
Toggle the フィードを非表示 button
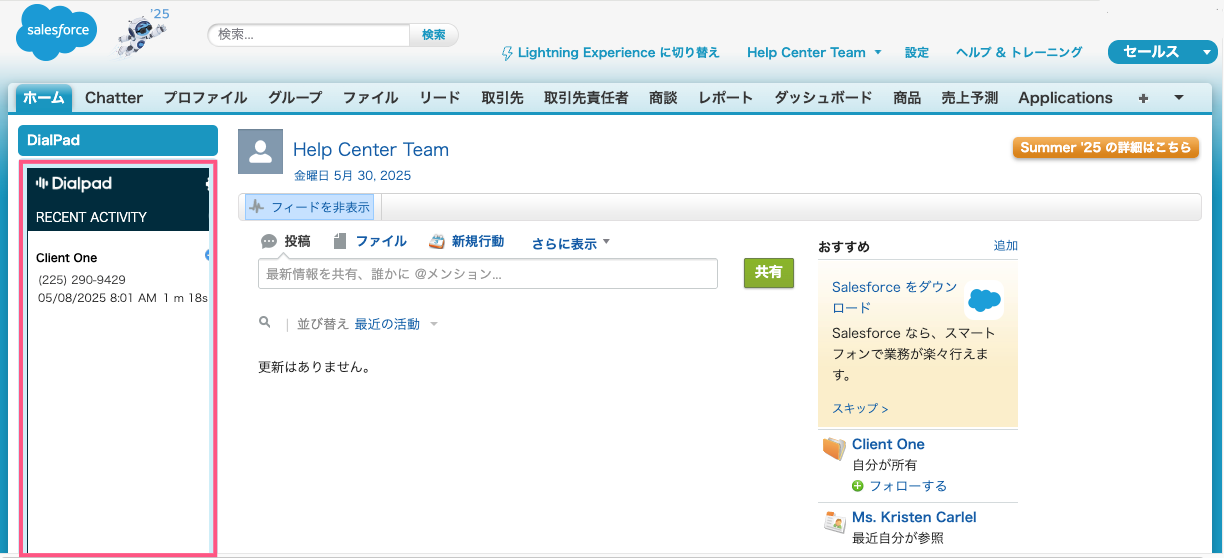[x=309, y=207]
